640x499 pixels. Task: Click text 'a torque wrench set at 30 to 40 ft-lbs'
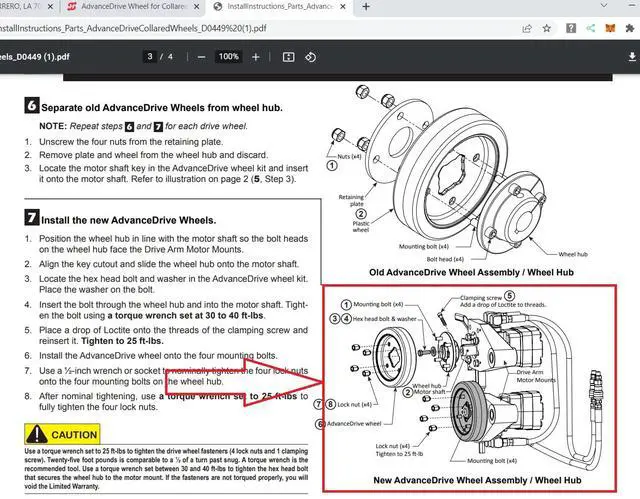(185, 315)
